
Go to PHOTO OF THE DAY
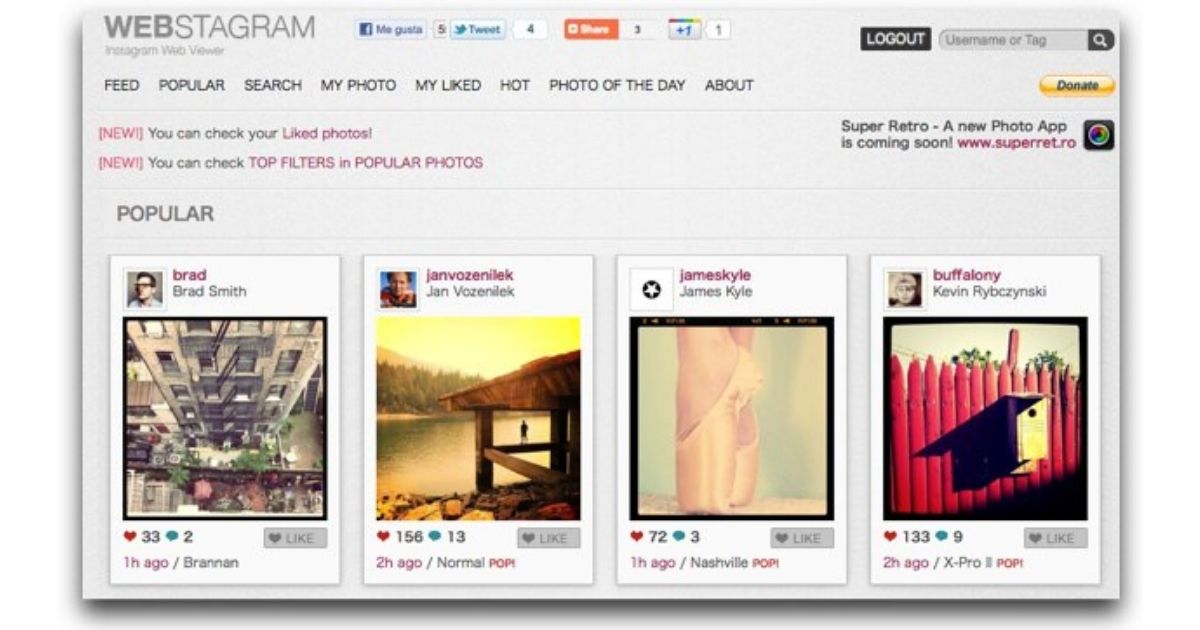(x=617, y=85)
